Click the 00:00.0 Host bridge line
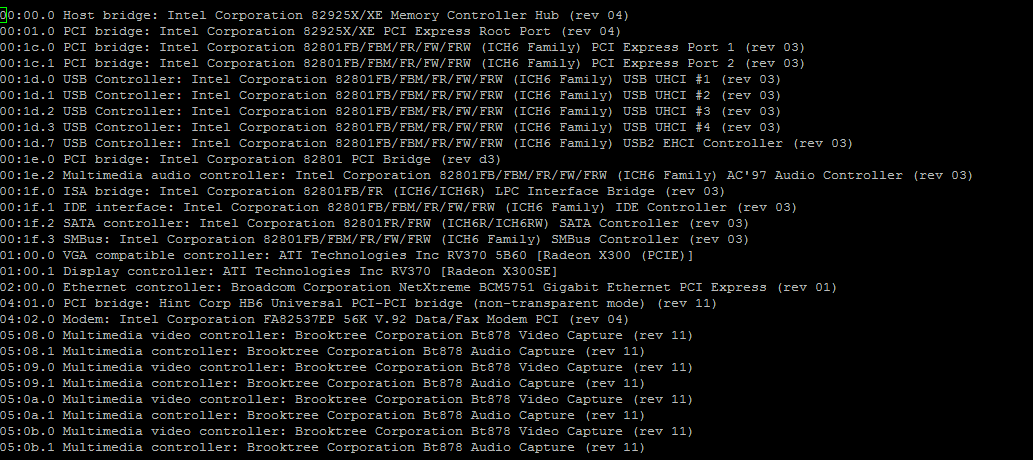The width and height of the screenshot is (1033, 460). [314, 15]
